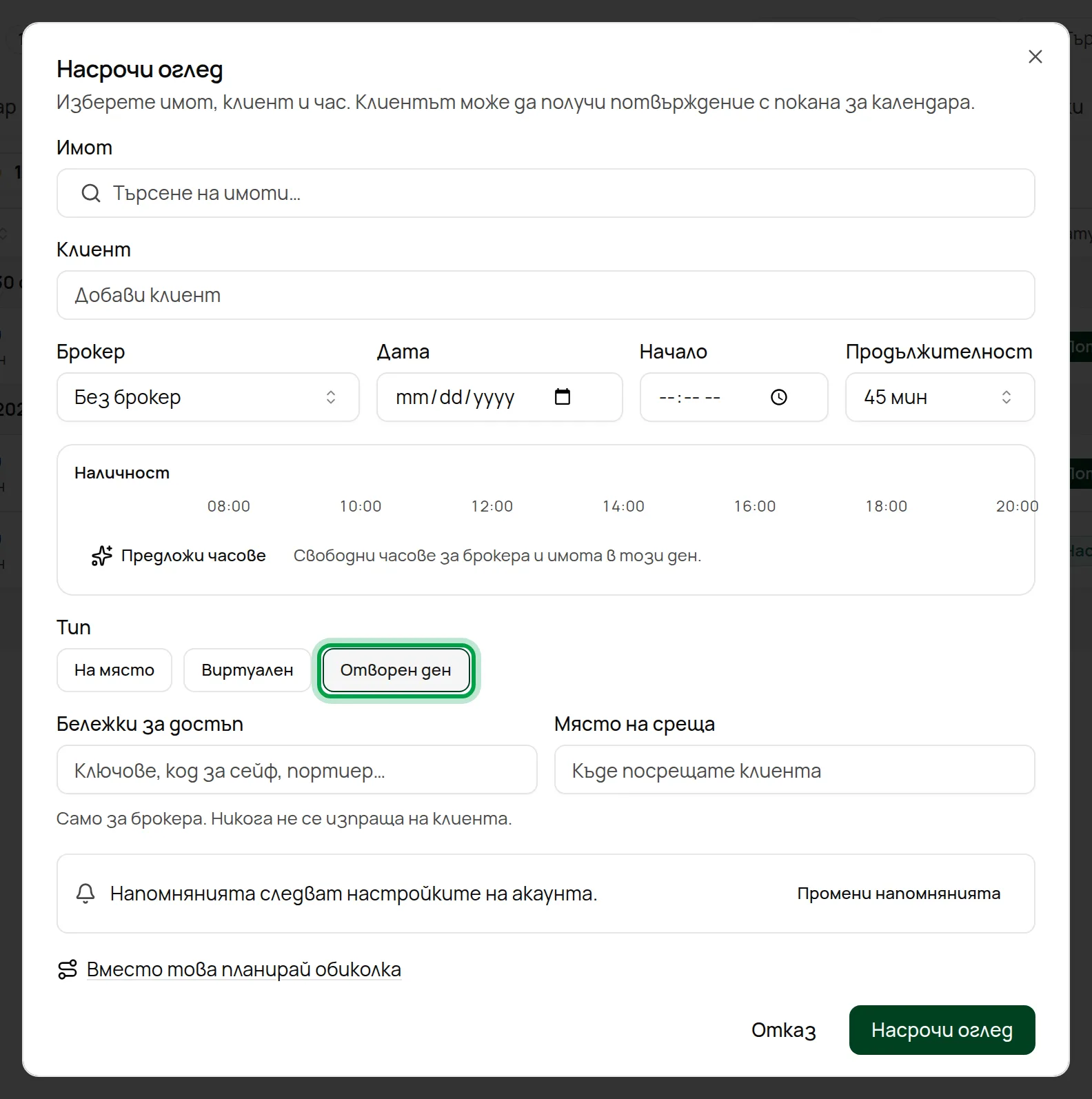Click the search magnifier icon in Имот field

[90, 193]
